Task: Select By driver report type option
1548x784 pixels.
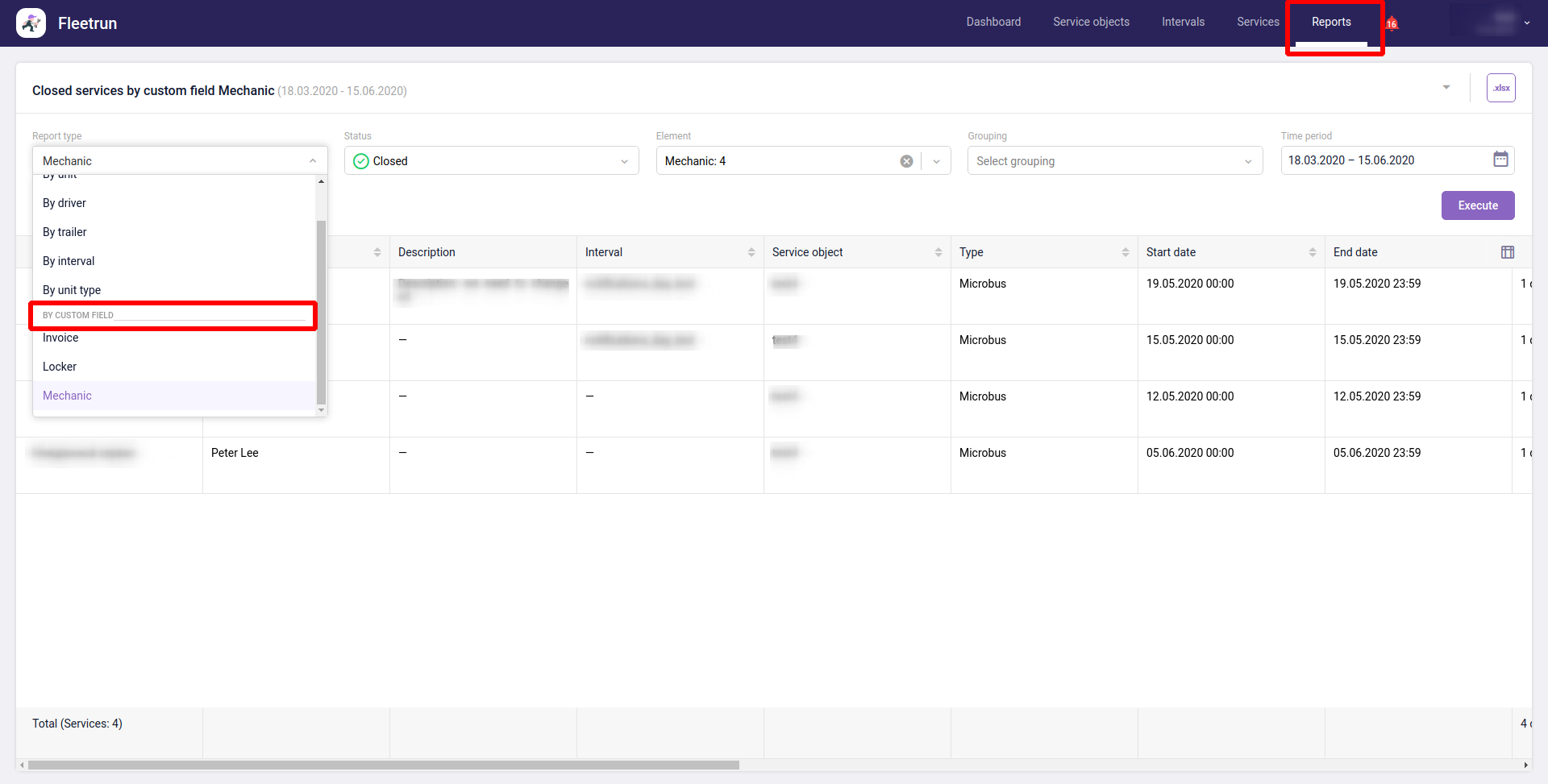Action: [64, 203]
